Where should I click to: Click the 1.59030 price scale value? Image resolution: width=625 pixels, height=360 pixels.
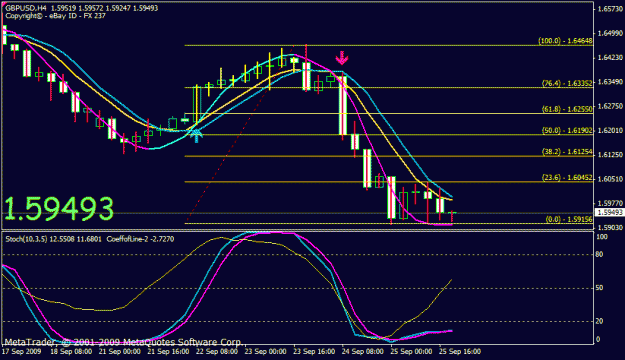click(x=610, y=227)
